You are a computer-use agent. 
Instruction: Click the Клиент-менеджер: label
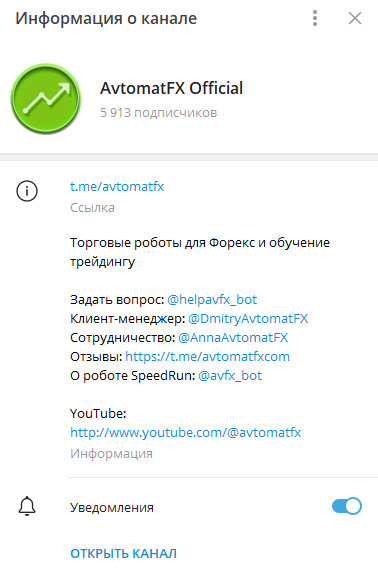tap(128, 318)
